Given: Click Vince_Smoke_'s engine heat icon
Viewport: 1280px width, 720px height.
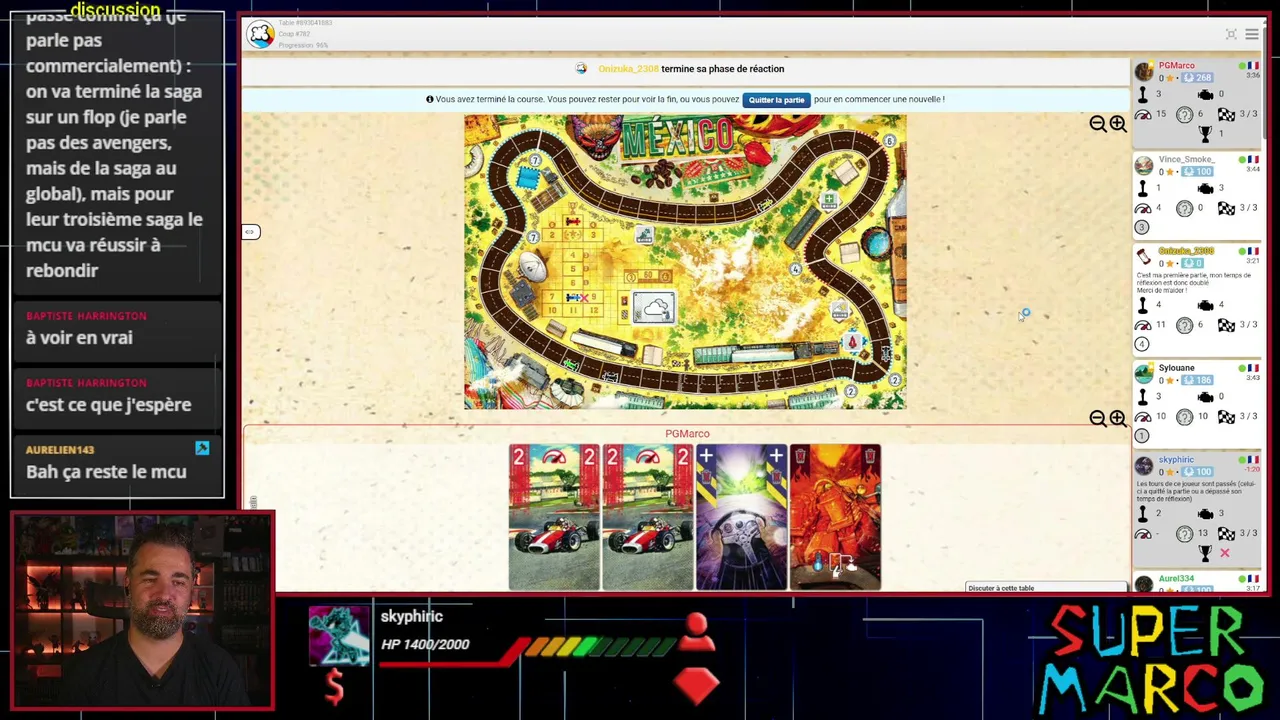Looking at the screenshot, I should [x=1205, y=188].
